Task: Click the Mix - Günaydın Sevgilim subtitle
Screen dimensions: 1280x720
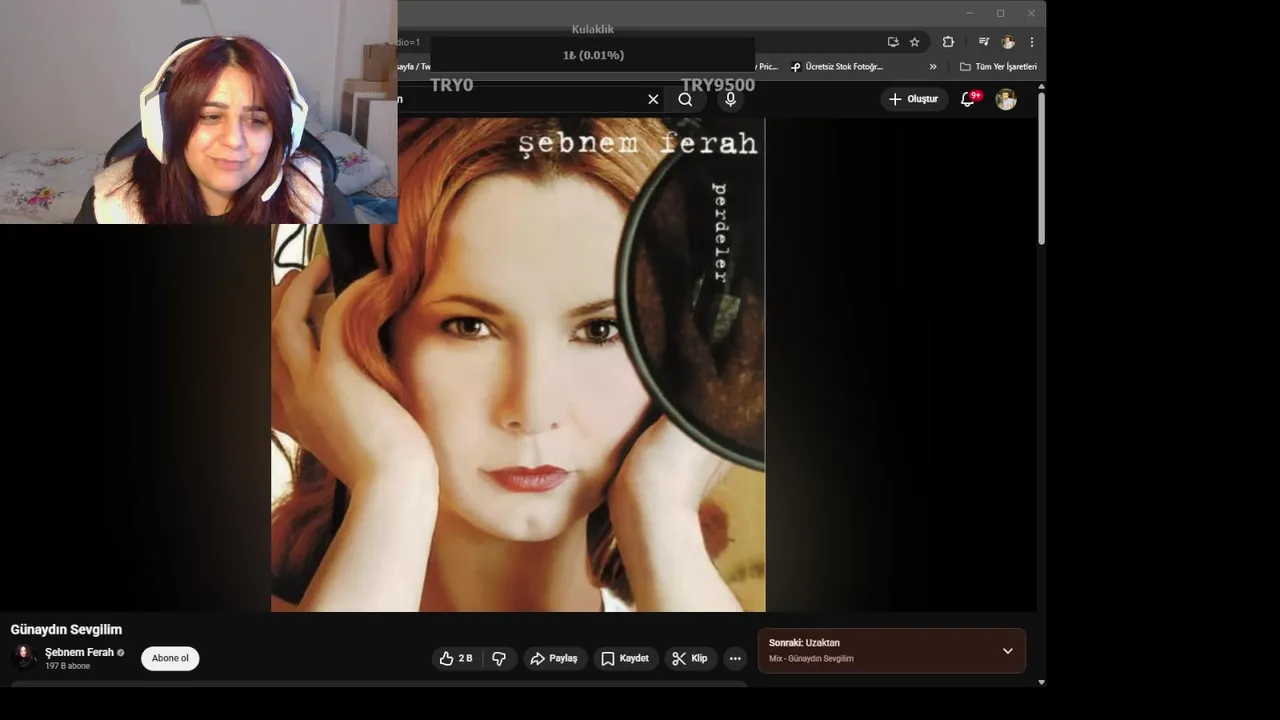Action: point(811,659)
